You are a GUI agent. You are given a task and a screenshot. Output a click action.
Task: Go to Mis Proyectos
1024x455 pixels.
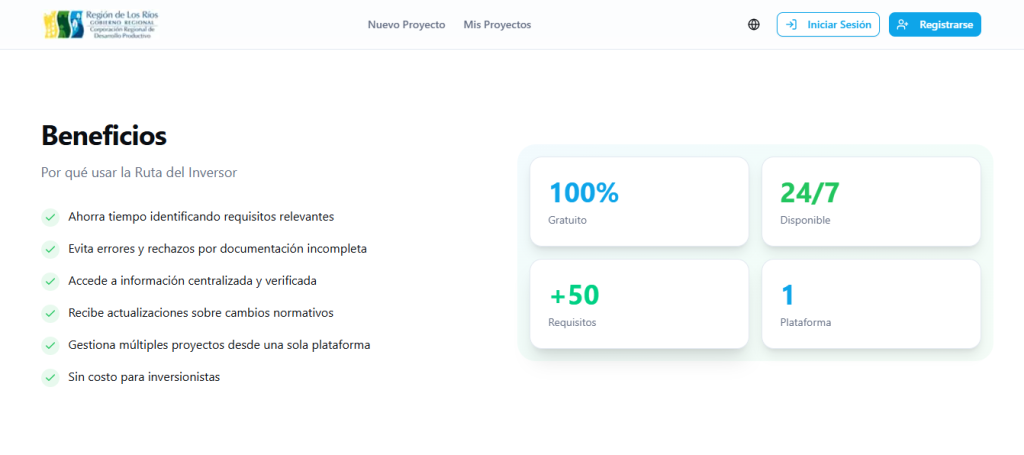(x=497, y=25)
